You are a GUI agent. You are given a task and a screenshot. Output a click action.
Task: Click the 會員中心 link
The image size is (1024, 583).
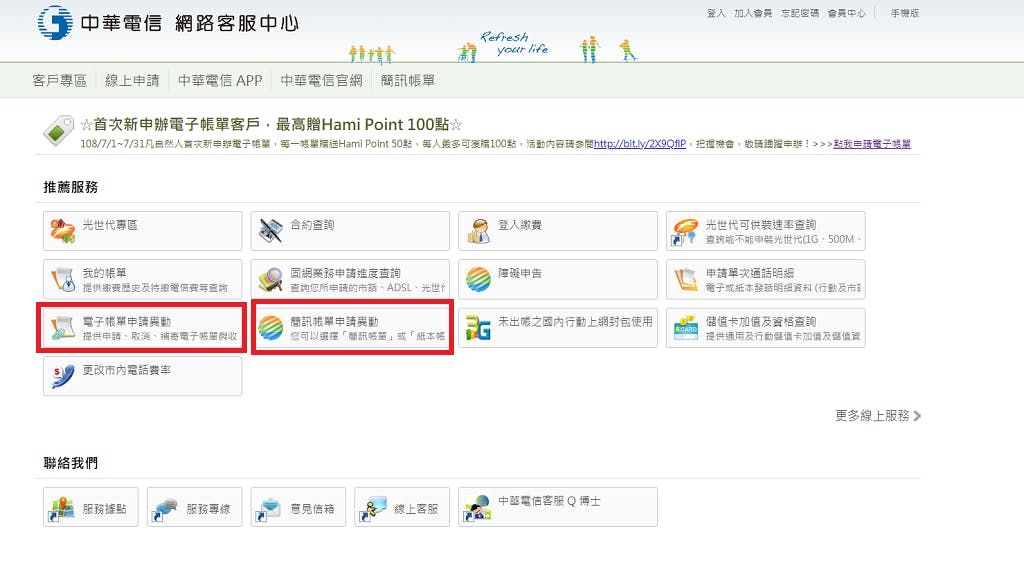click(x=846, y=13)
